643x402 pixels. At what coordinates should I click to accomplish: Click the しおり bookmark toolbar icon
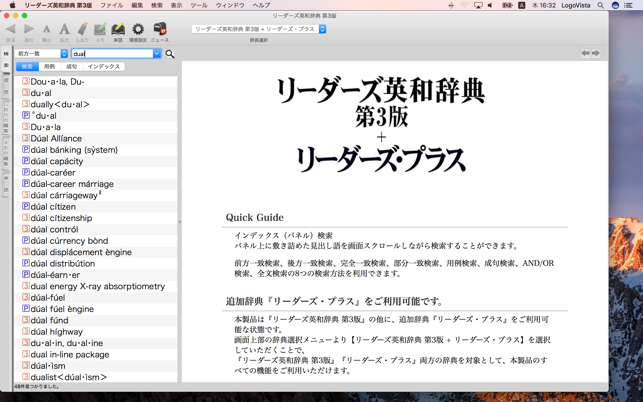pyautogui.click(x=82, y=30)
